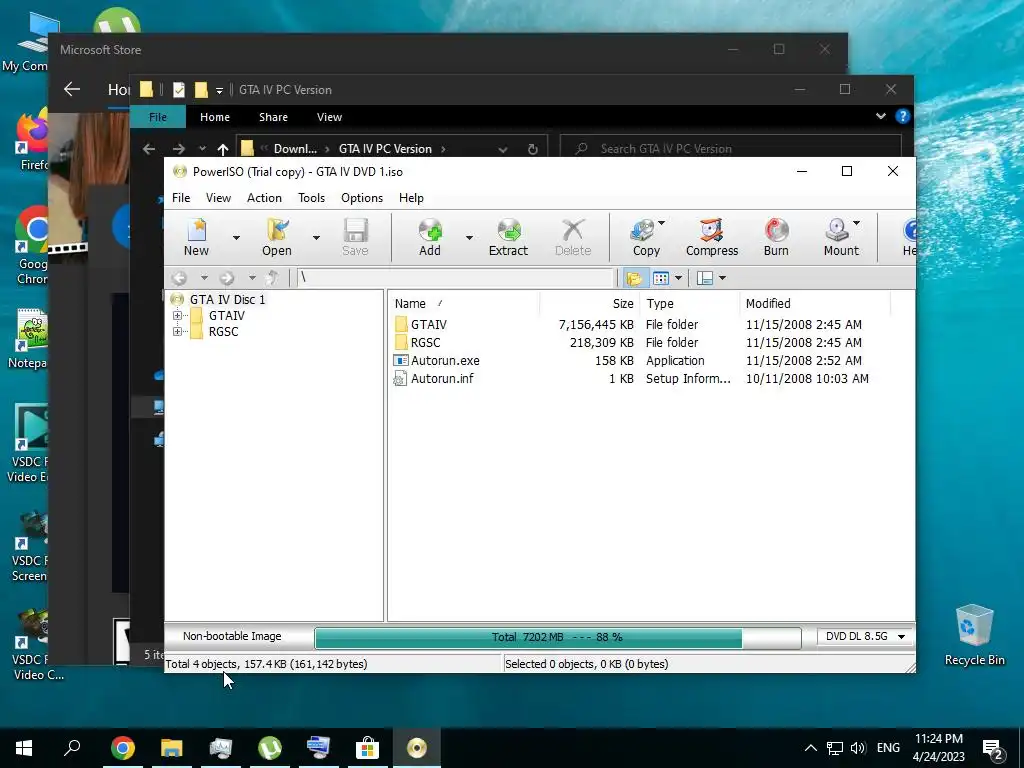This screenshot has height=768, width=1024.
Task: Click the Help toolbar icon in PowerISO
Action: [909, 237]
